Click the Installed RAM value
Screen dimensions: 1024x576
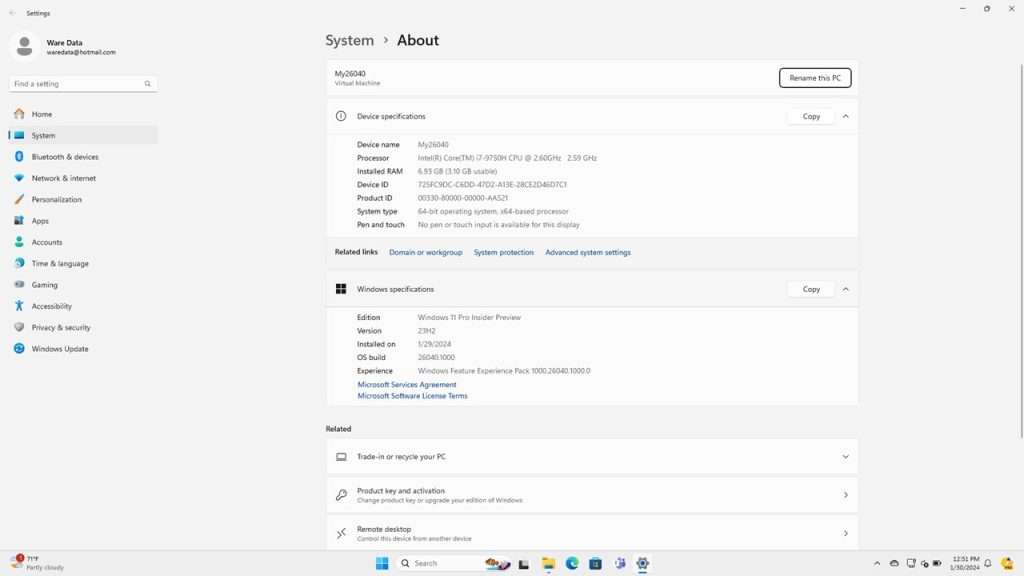point(457,171)
